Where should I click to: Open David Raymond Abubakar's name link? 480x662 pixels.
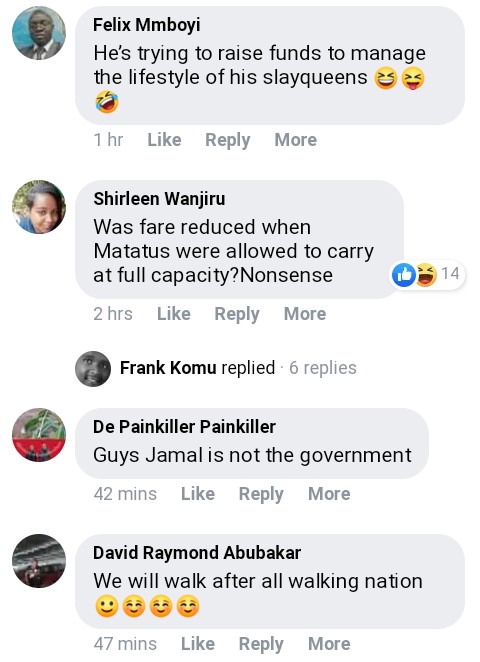(x=197, y=553)
